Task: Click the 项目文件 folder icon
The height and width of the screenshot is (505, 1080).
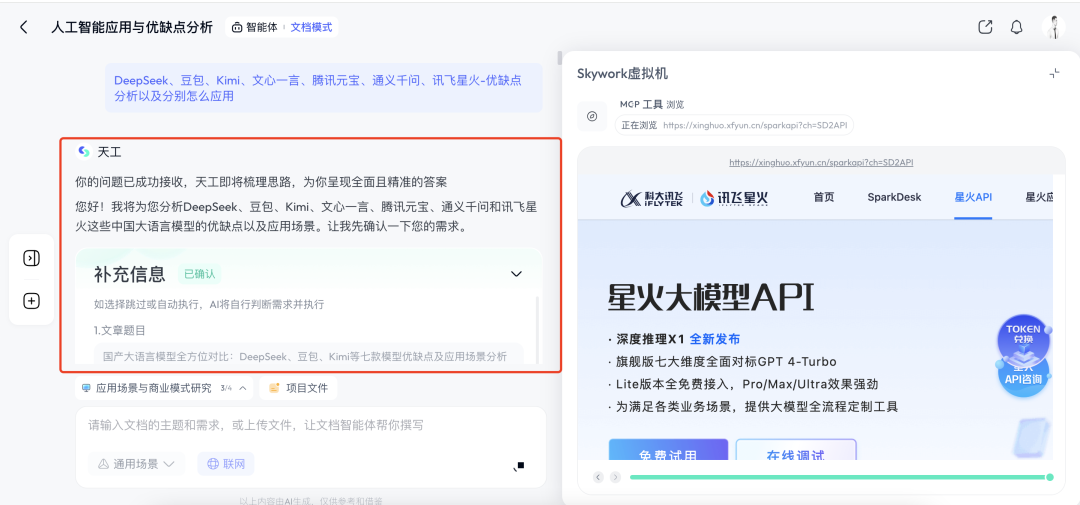Action: point(274,388)
